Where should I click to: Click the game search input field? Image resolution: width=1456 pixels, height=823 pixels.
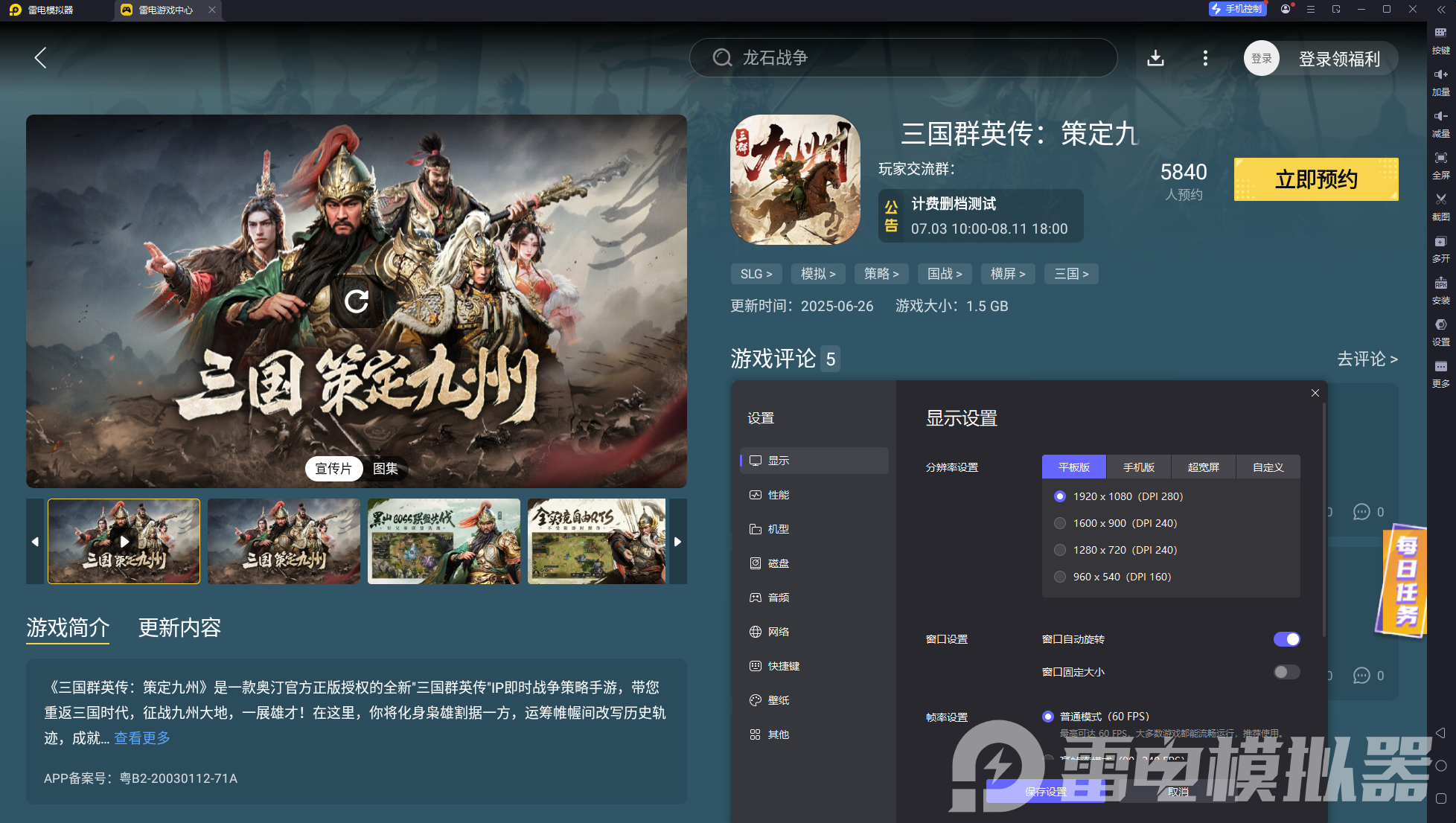[x=902, y=58]
